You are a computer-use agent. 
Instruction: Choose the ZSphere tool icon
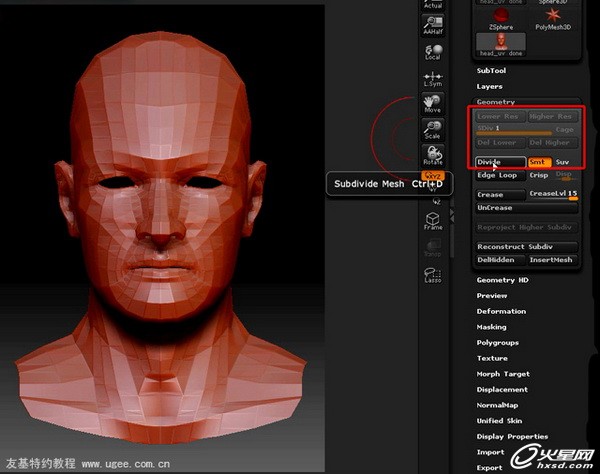[x=501, y=19]
